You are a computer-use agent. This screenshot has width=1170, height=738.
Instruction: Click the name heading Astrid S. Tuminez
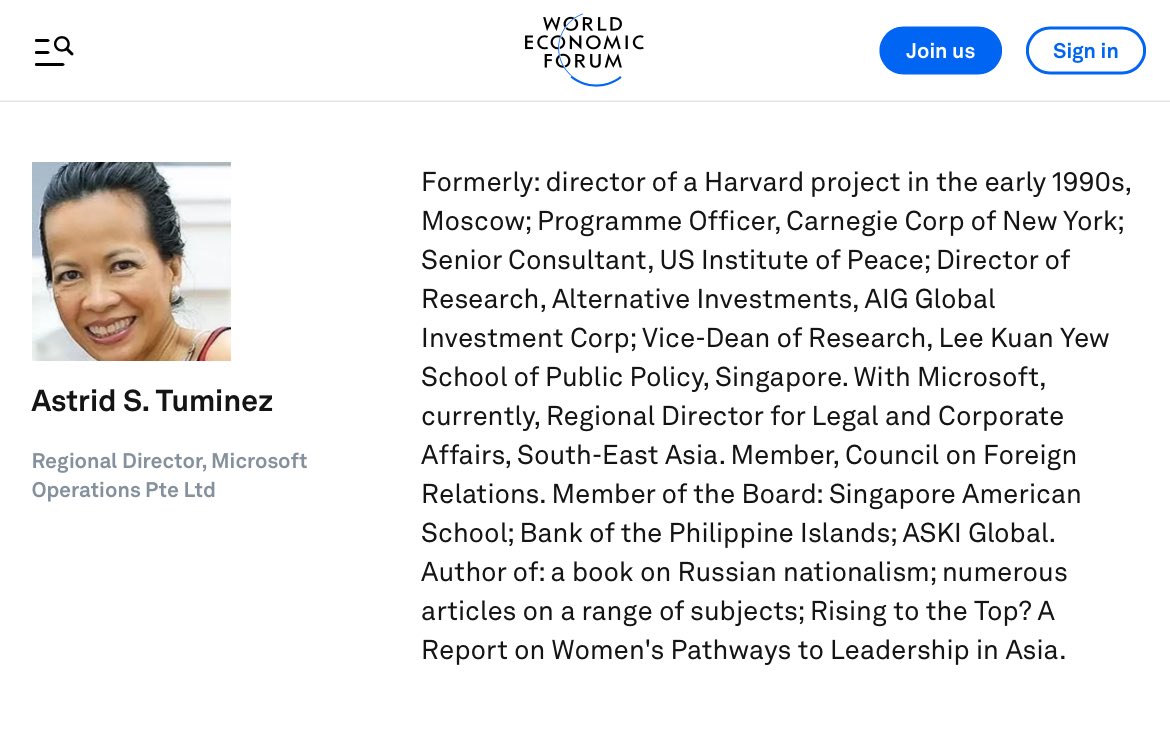pos(152,401)
